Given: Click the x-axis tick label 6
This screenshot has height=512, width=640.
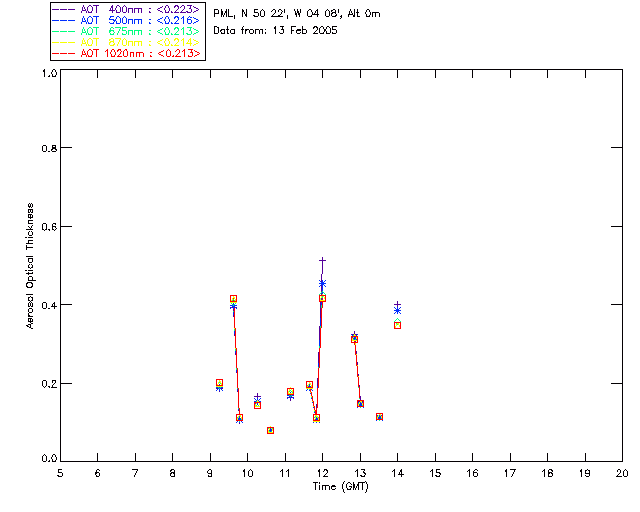Looking at the screenshot, I should [x=98, y=473].
